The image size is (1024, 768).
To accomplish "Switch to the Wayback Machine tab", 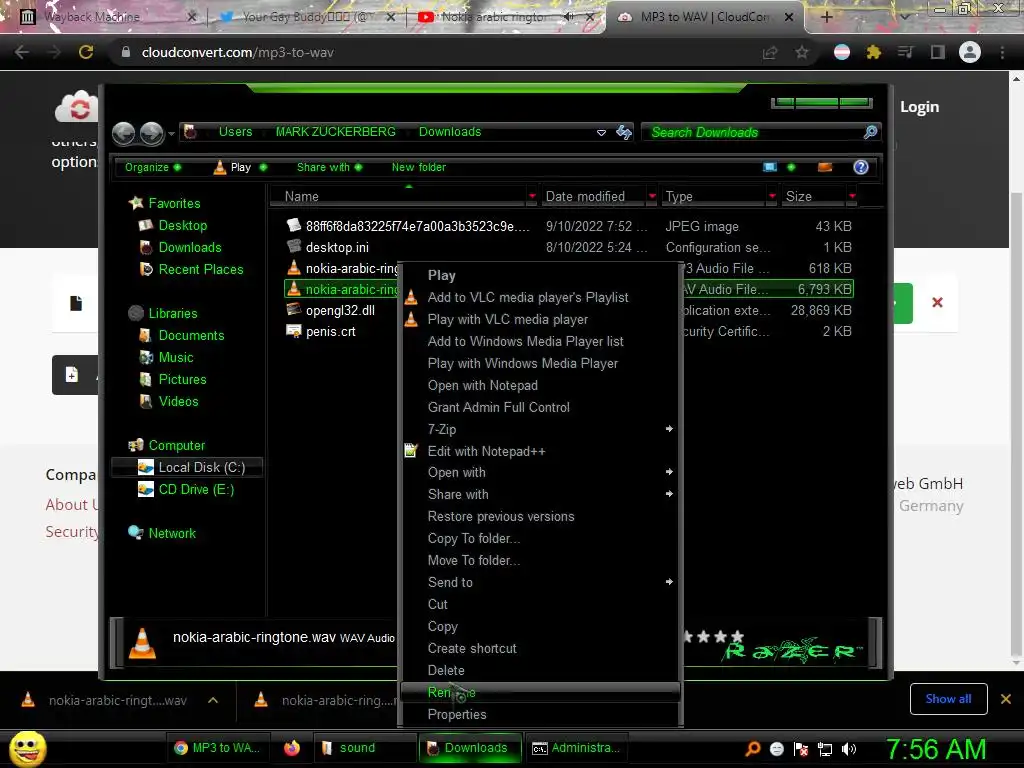I will point(108,17).
